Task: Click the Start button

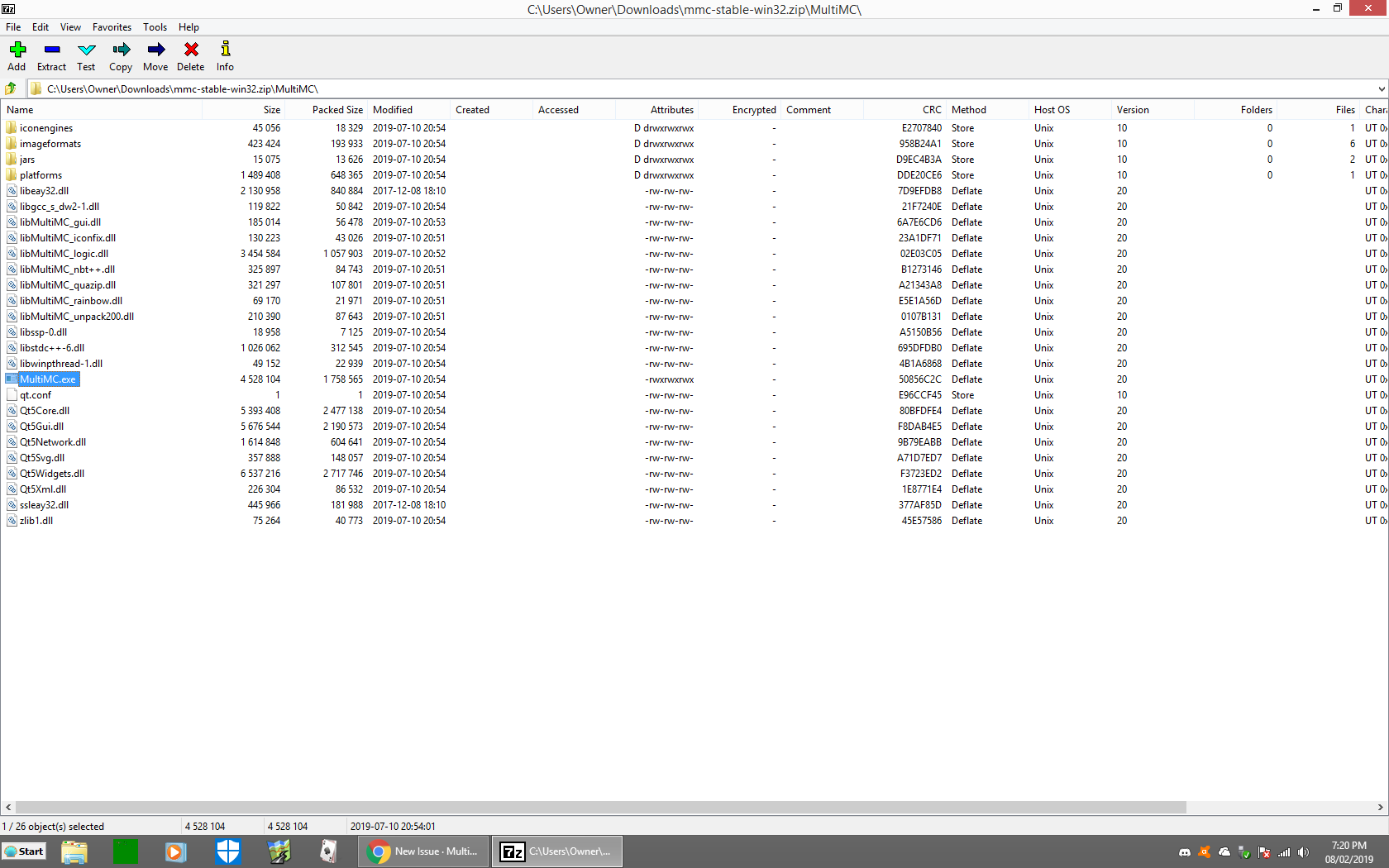Action: pyautogui.click(x=24, y=851)
